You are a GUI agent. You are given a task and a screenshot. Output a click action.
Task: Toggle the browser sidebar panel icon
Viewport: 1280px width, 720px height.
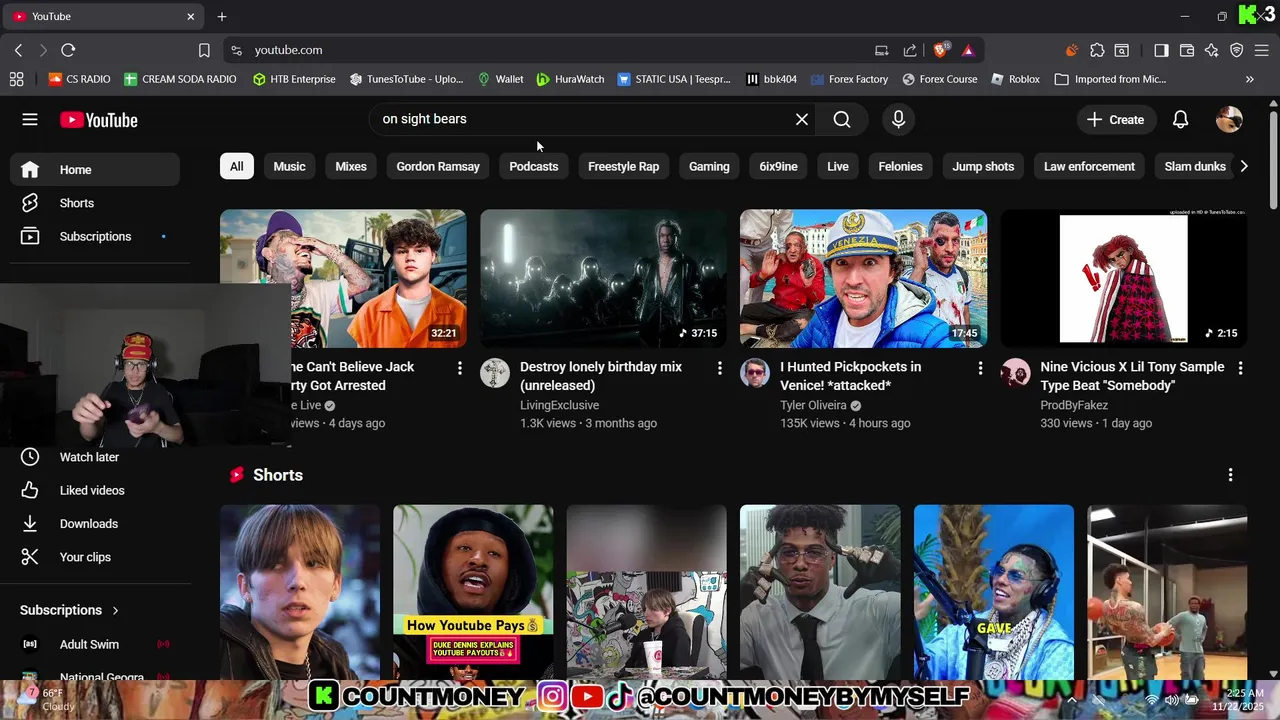pyautogui.click(x=1161, y=50)
